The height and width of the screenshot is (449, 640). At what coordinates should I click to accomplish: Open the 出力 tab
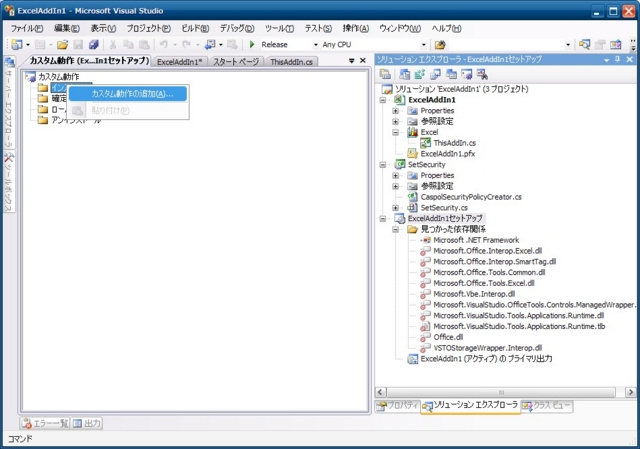click(x=87, y=423)
